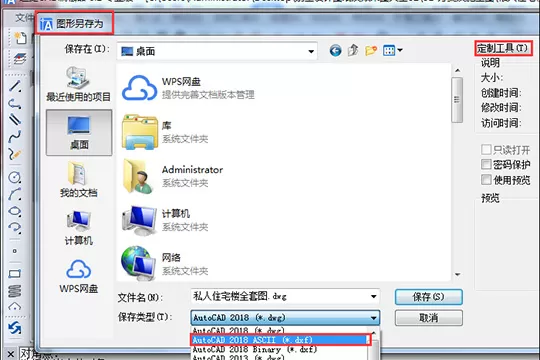Select the Rectangle tool
Viewport: 540px width, 360px height.
pos(15,274)
